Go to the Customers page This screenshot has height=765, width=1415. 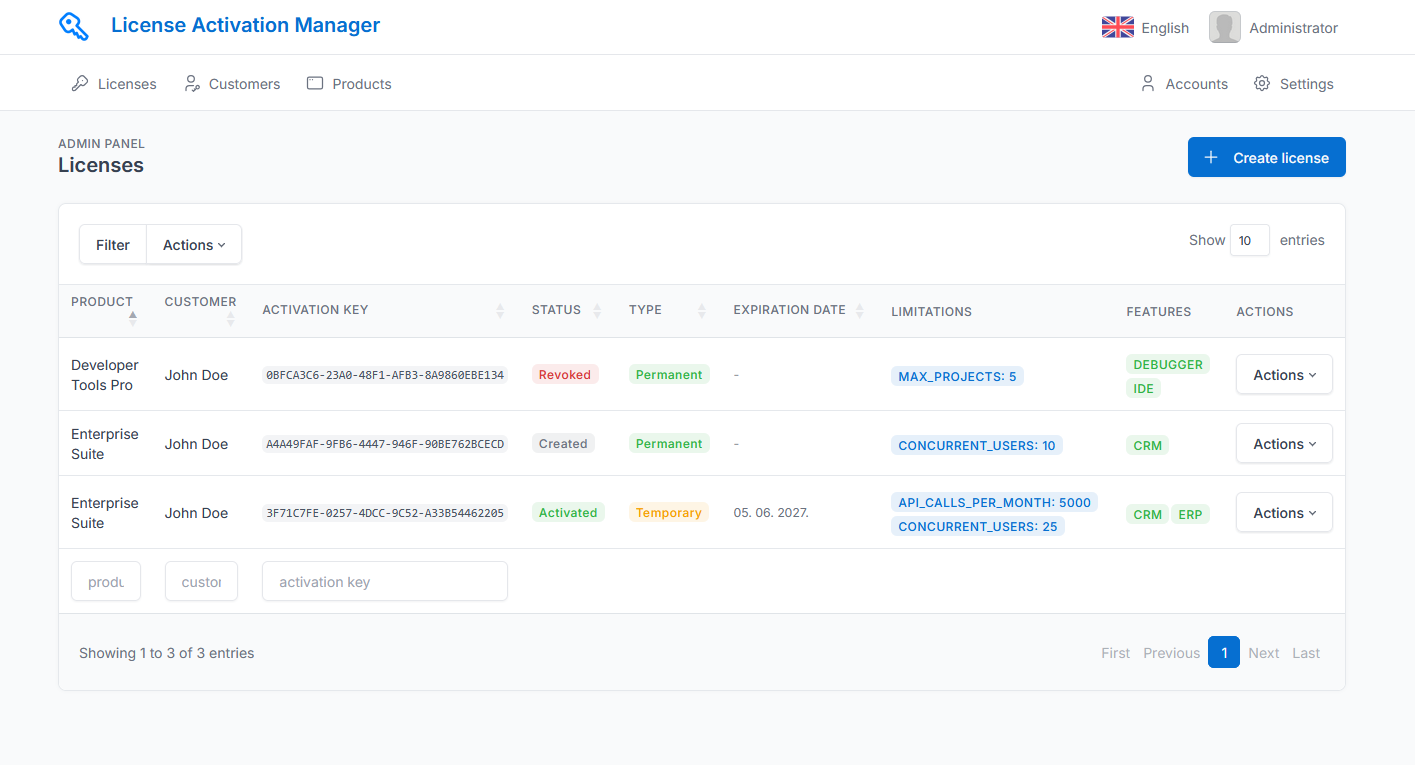232,84
